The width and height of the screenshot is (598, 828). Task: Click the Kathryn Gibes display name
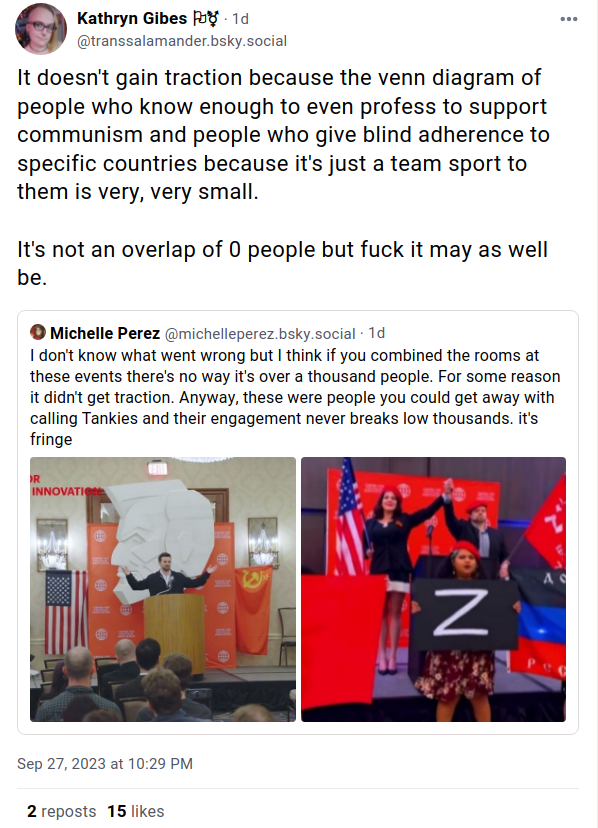click(x=132, y=18)
